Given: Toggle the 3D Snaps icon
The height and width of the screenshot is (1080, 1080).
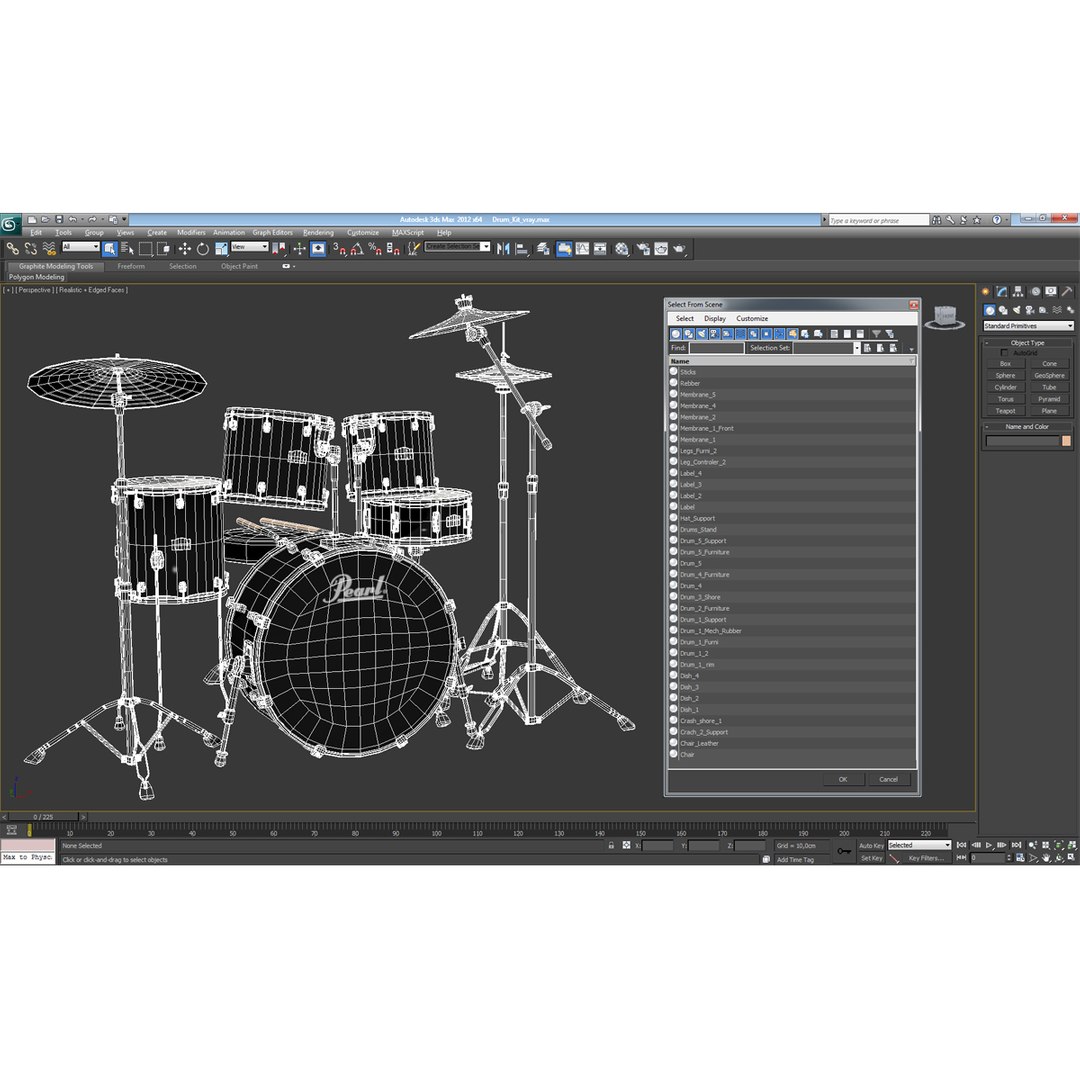Looking at the screenshot, I should [340, 249].
